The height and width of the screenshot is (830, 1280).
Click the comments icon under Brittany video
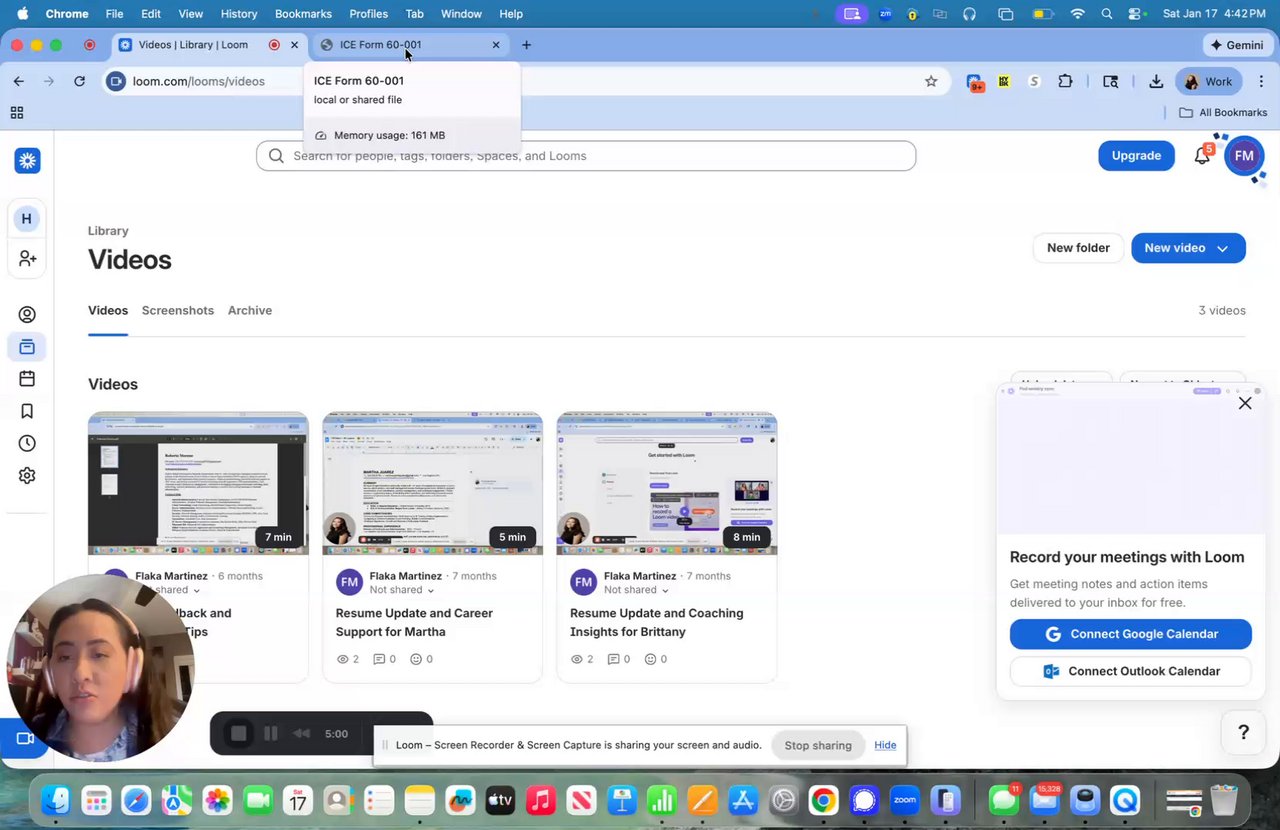(613, 659)
